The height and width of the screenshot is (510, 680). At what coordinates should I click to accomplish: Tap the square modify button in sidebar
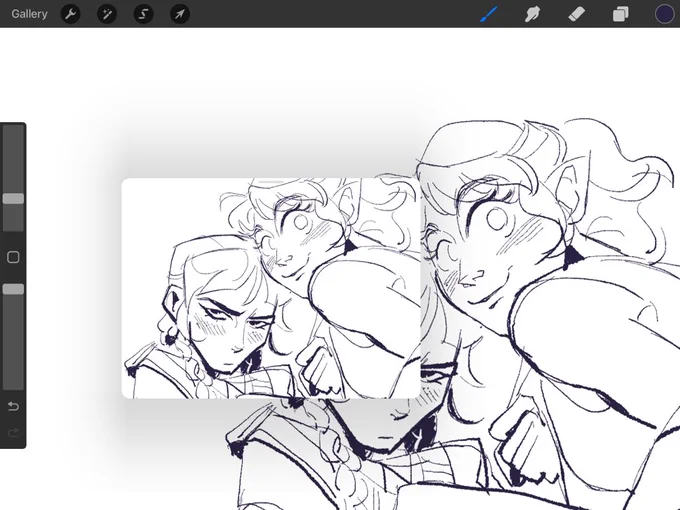coord(13,257)
